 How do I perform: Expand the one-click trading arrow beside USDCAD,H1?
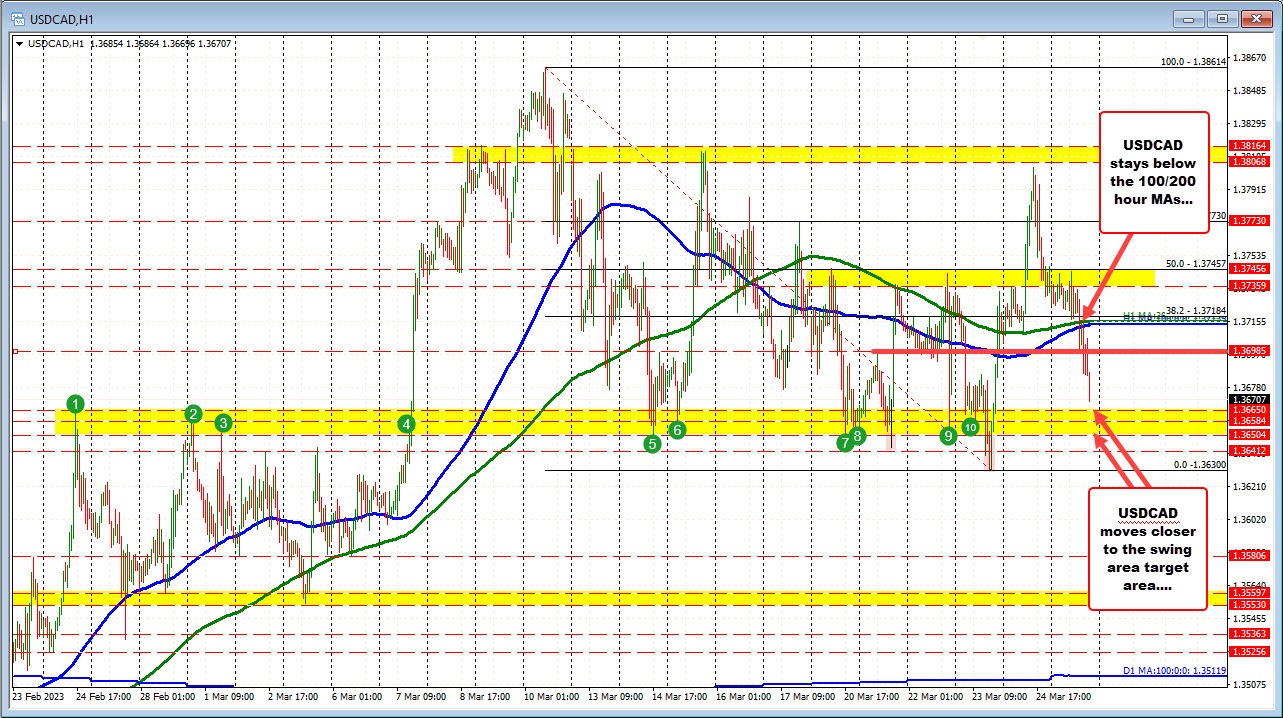(x=20, y=44)
